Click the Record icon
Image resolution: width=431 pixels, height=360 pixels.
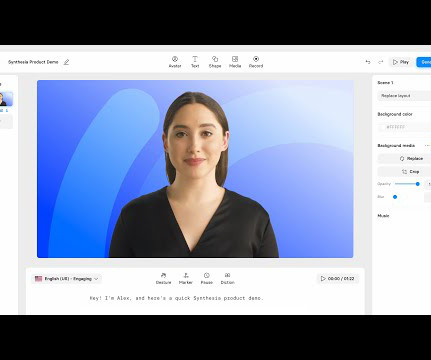256,62
